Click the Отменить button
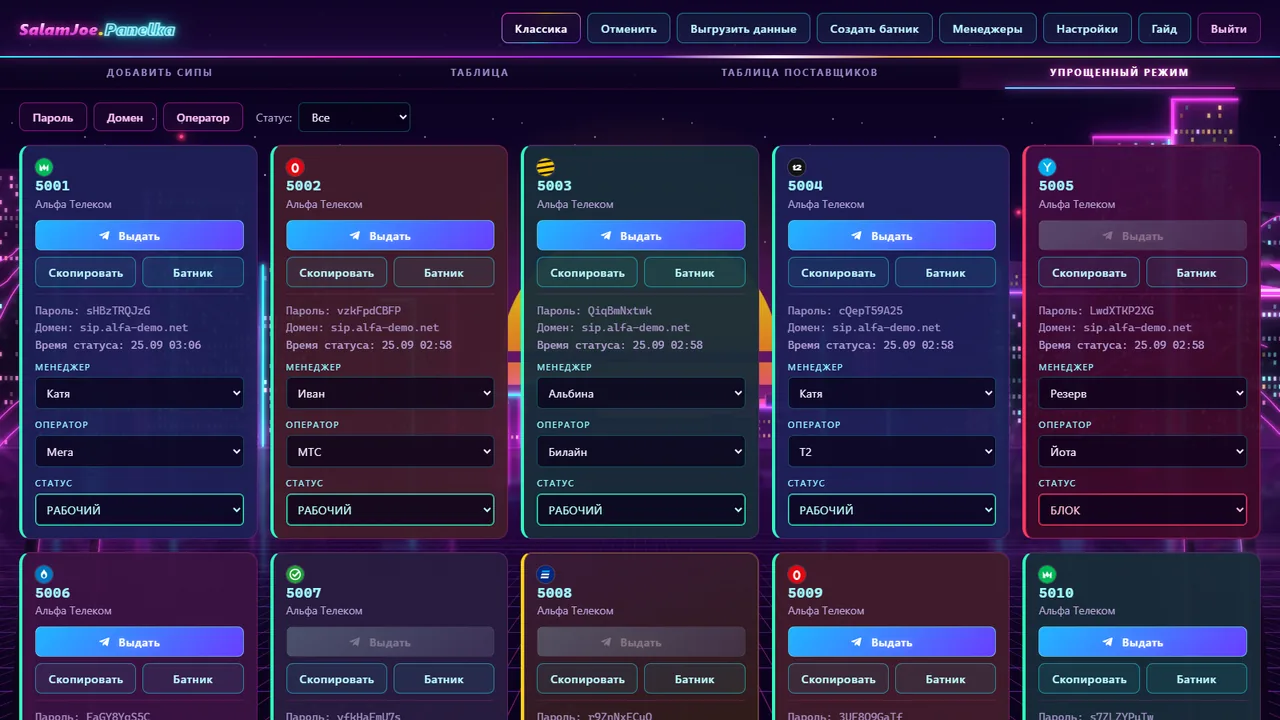The image size is (1280, 720). tap(629, 28)
